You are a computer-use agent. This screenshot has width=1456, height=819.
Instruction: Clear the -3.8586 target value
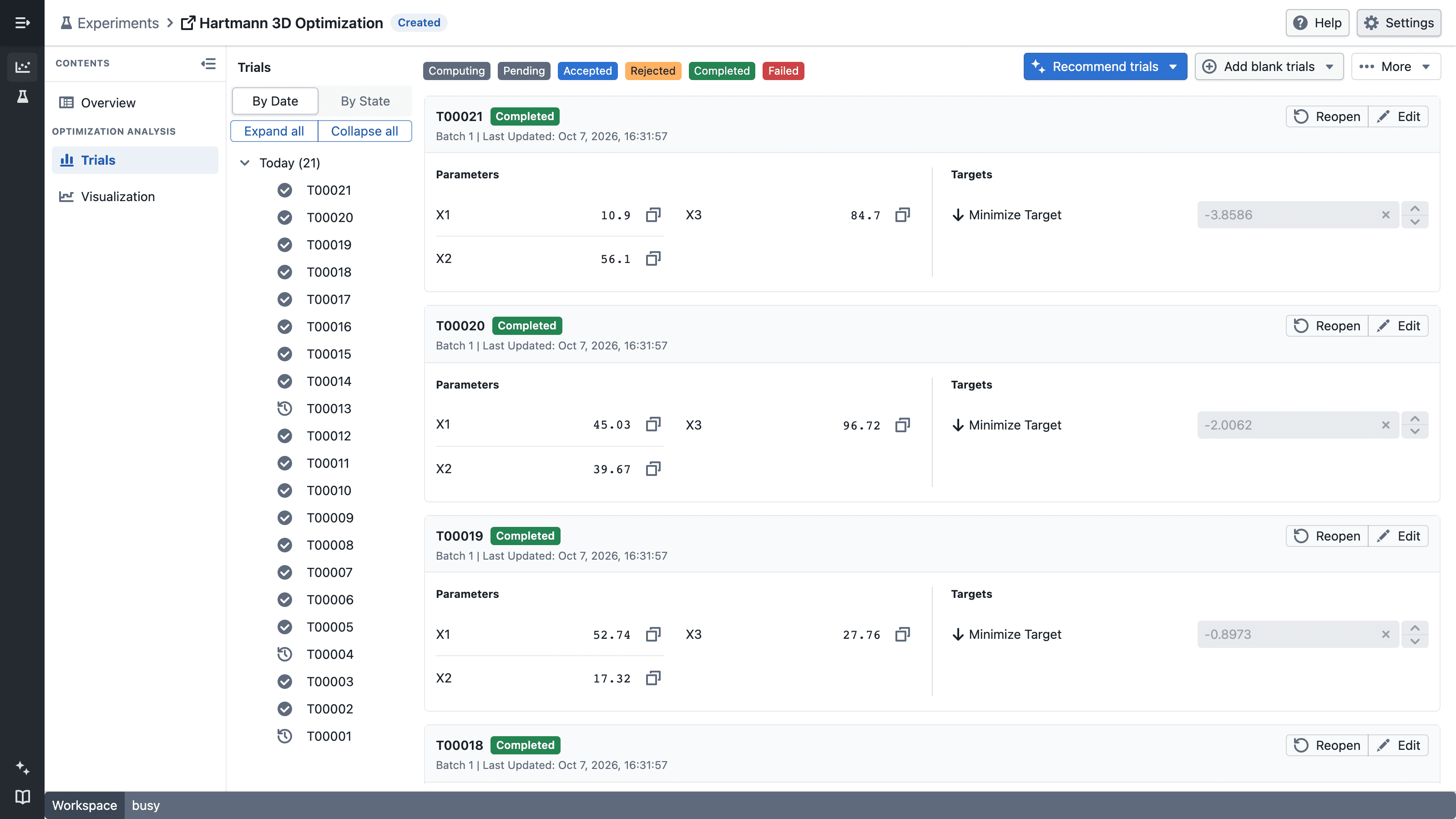pyautogui.click(x=1385, y=215)
